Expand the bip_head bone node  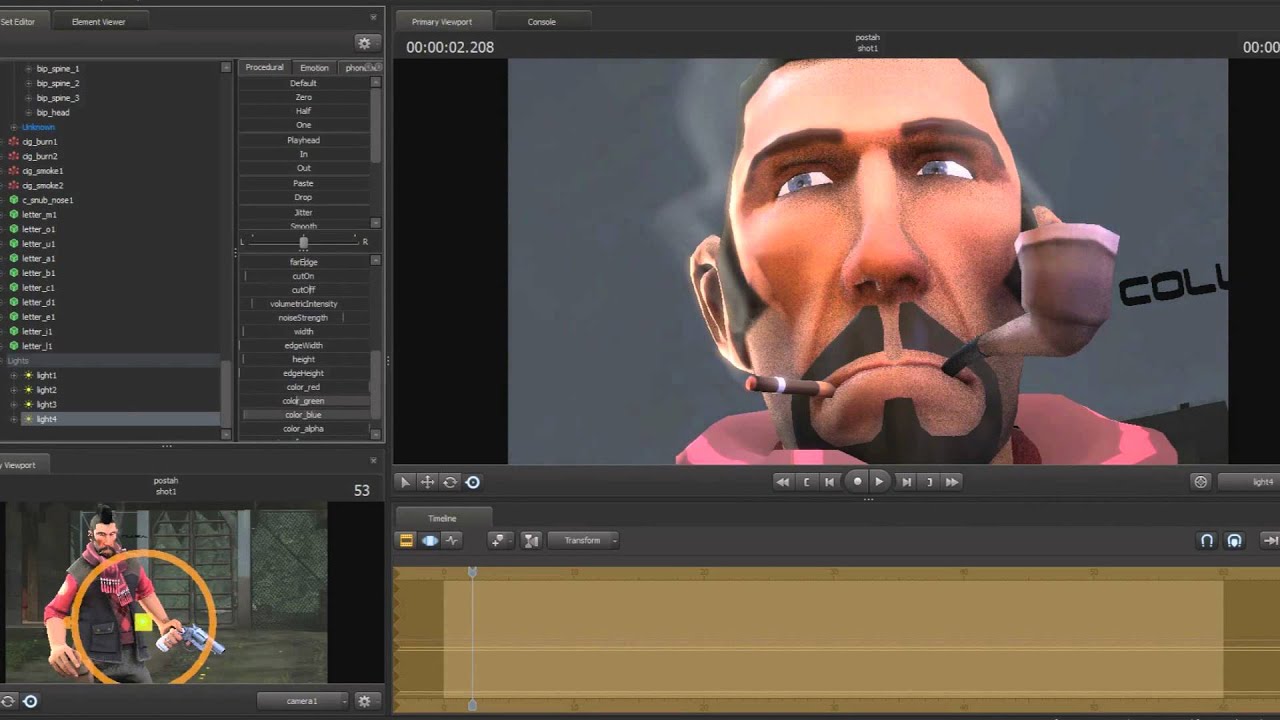pos(28,113)
